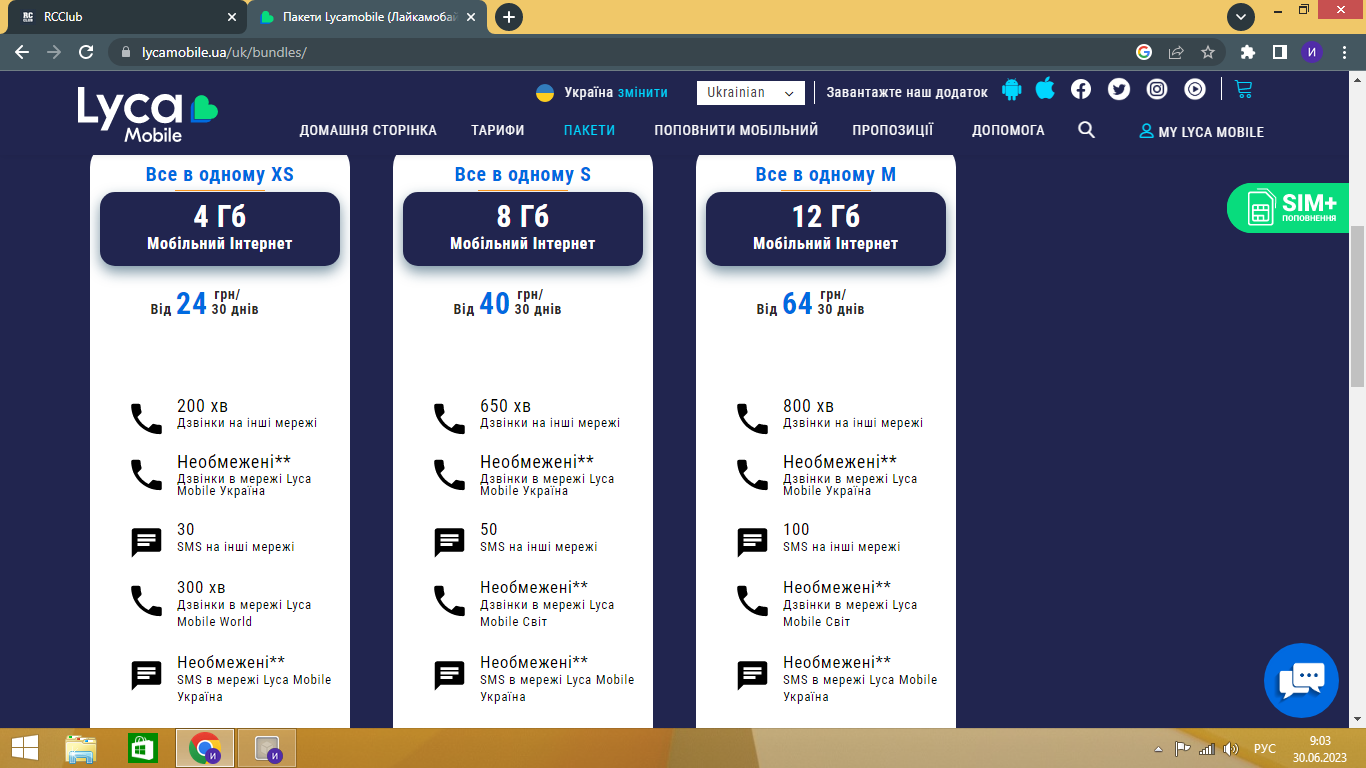Open the live chat bubble widget
Screen dimensions: 1366x768
point(1301,681)
